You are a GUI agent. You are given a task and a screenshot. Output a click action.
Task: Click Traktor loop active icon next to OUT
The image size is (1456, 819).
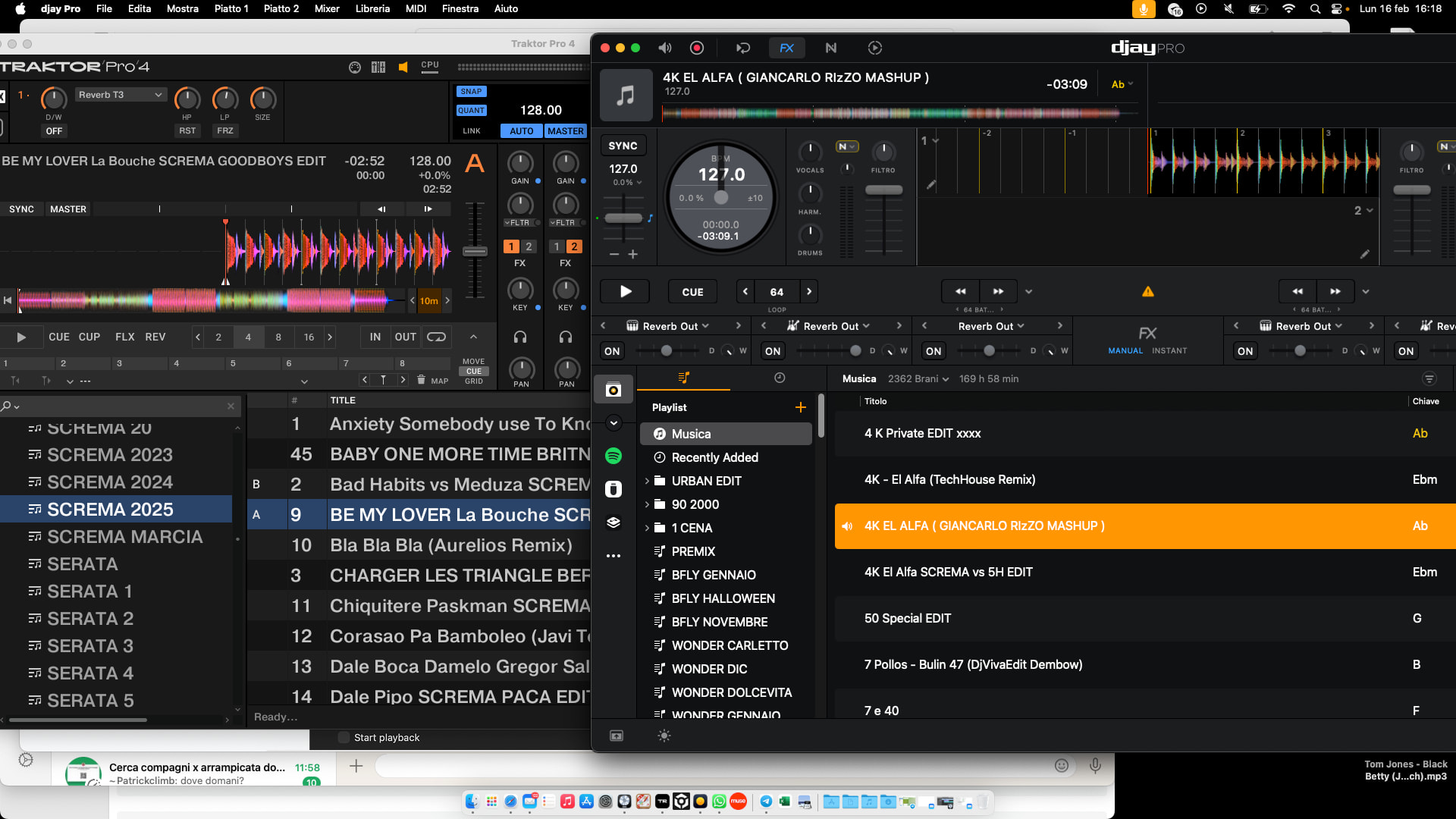[436, 337]
